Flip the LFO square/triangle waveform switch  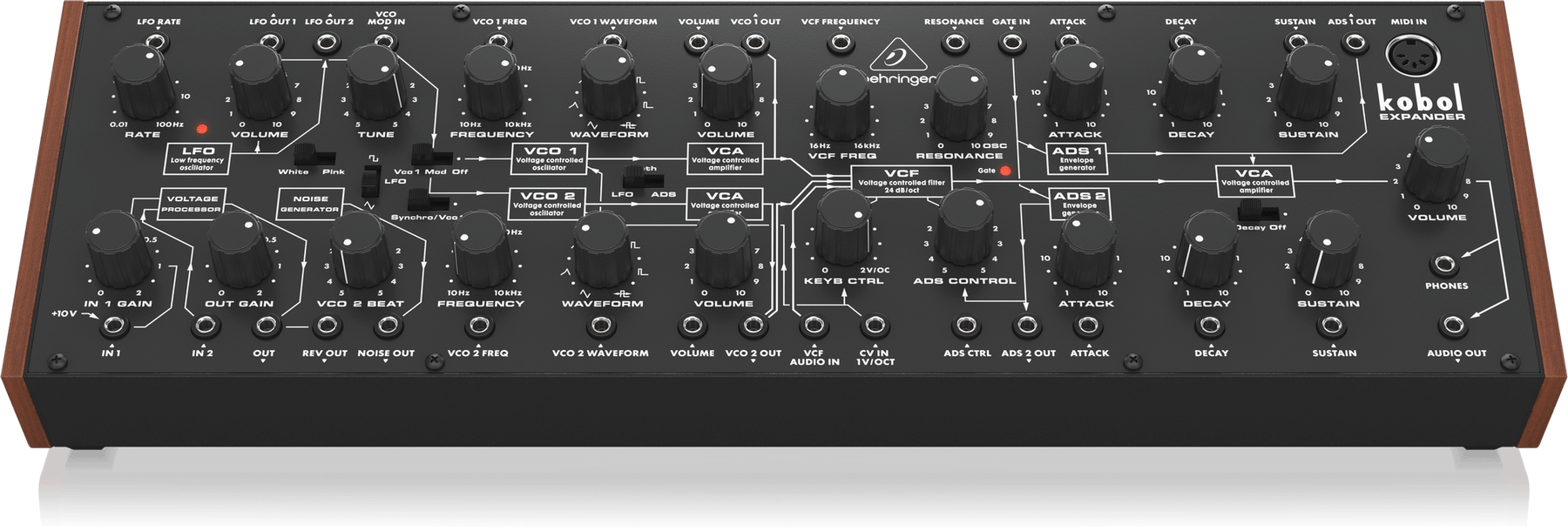[x=372, y=179]
